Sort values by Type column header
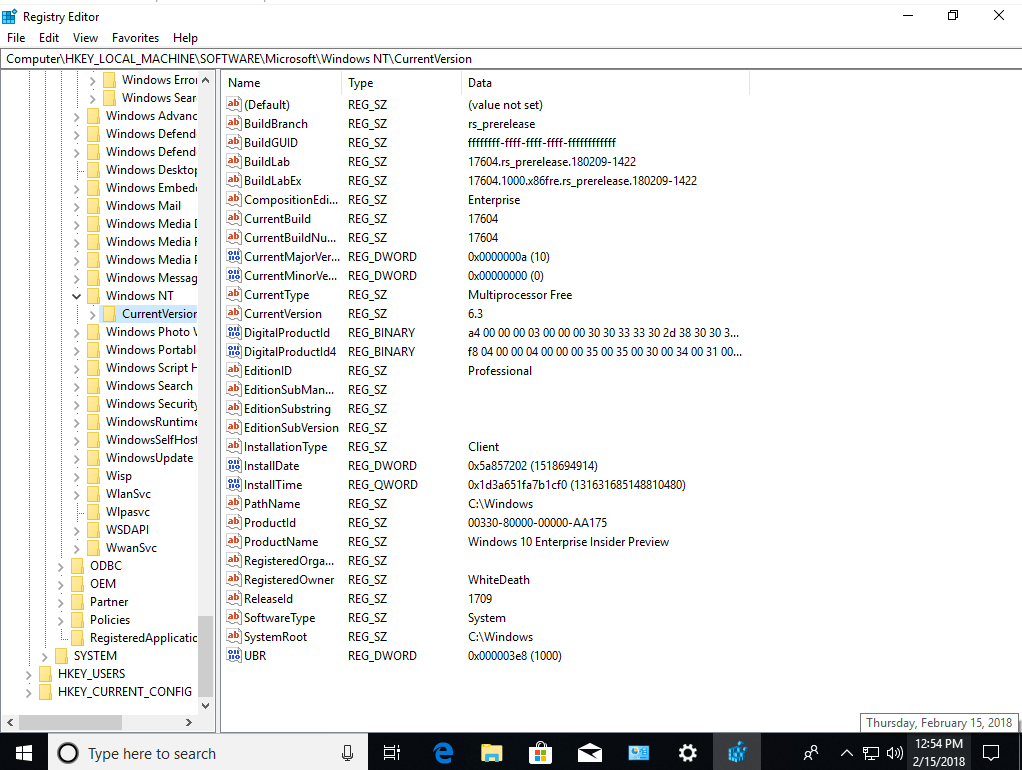This screenshot has width=1022, height=770. coord(401,83)
